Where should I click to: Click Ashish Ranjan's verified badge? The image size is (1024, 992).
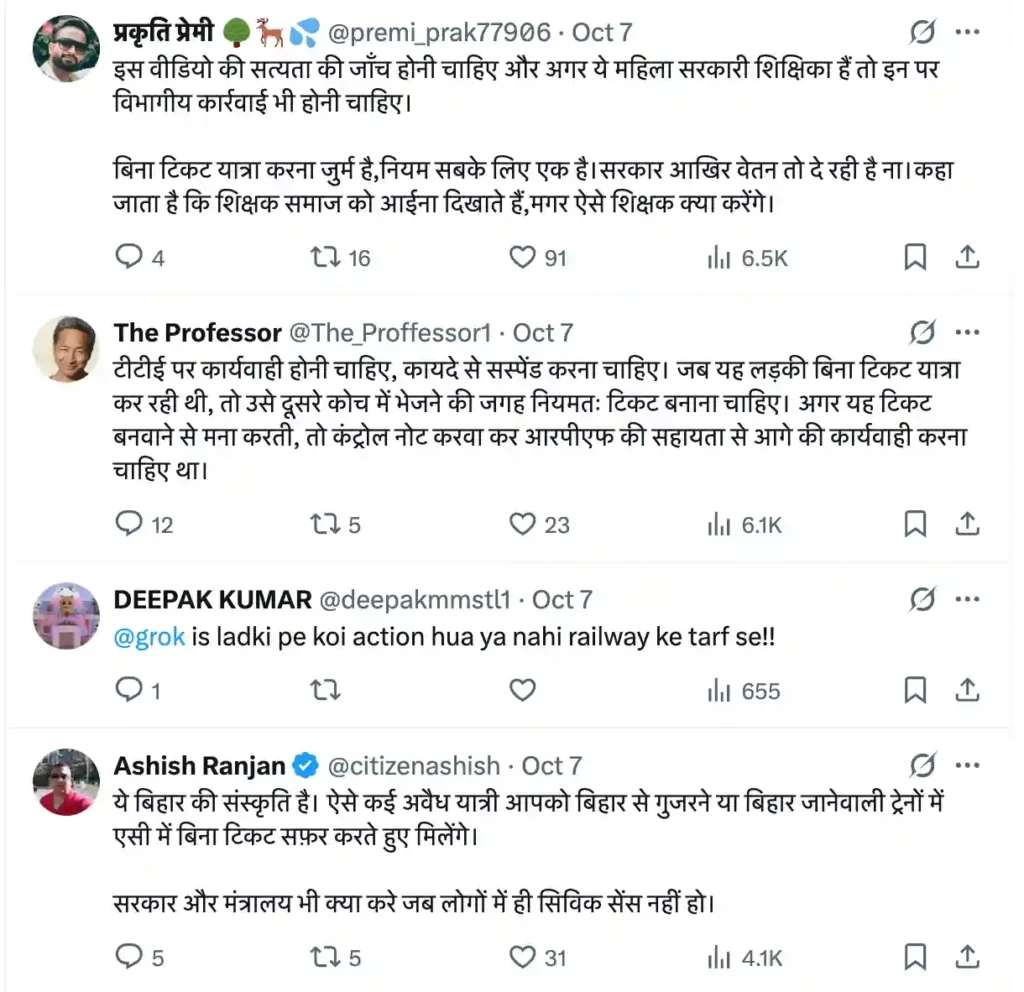pos(305,766)
